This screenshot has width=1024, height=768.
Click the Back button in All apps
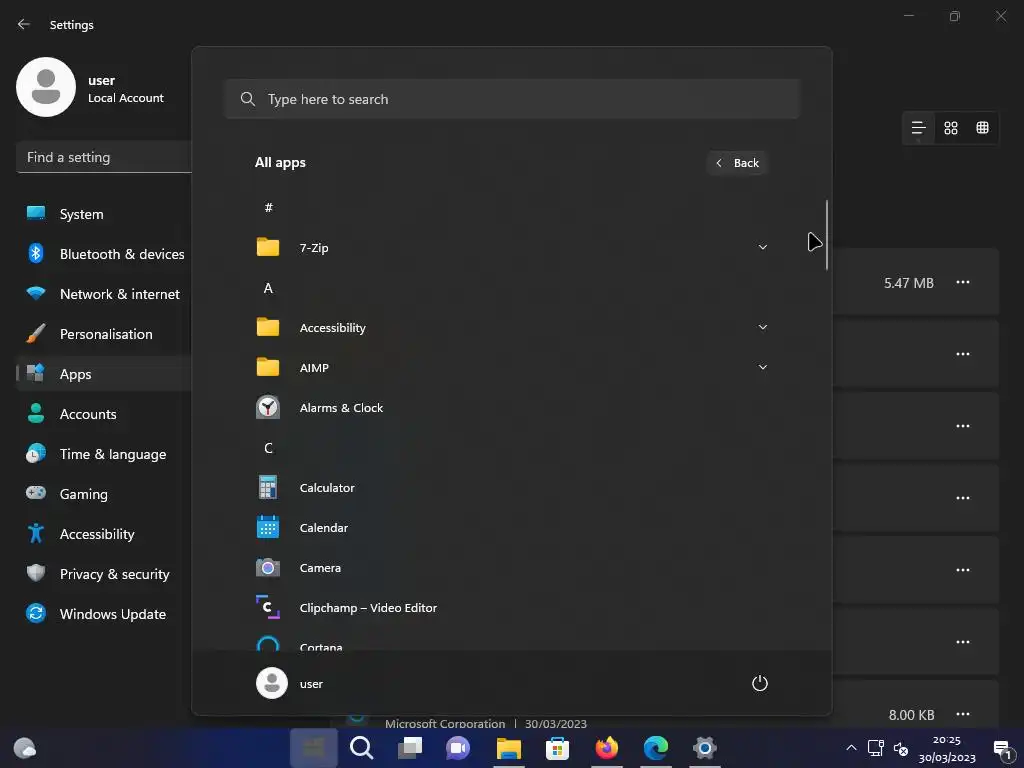click(x=737, y=163)
